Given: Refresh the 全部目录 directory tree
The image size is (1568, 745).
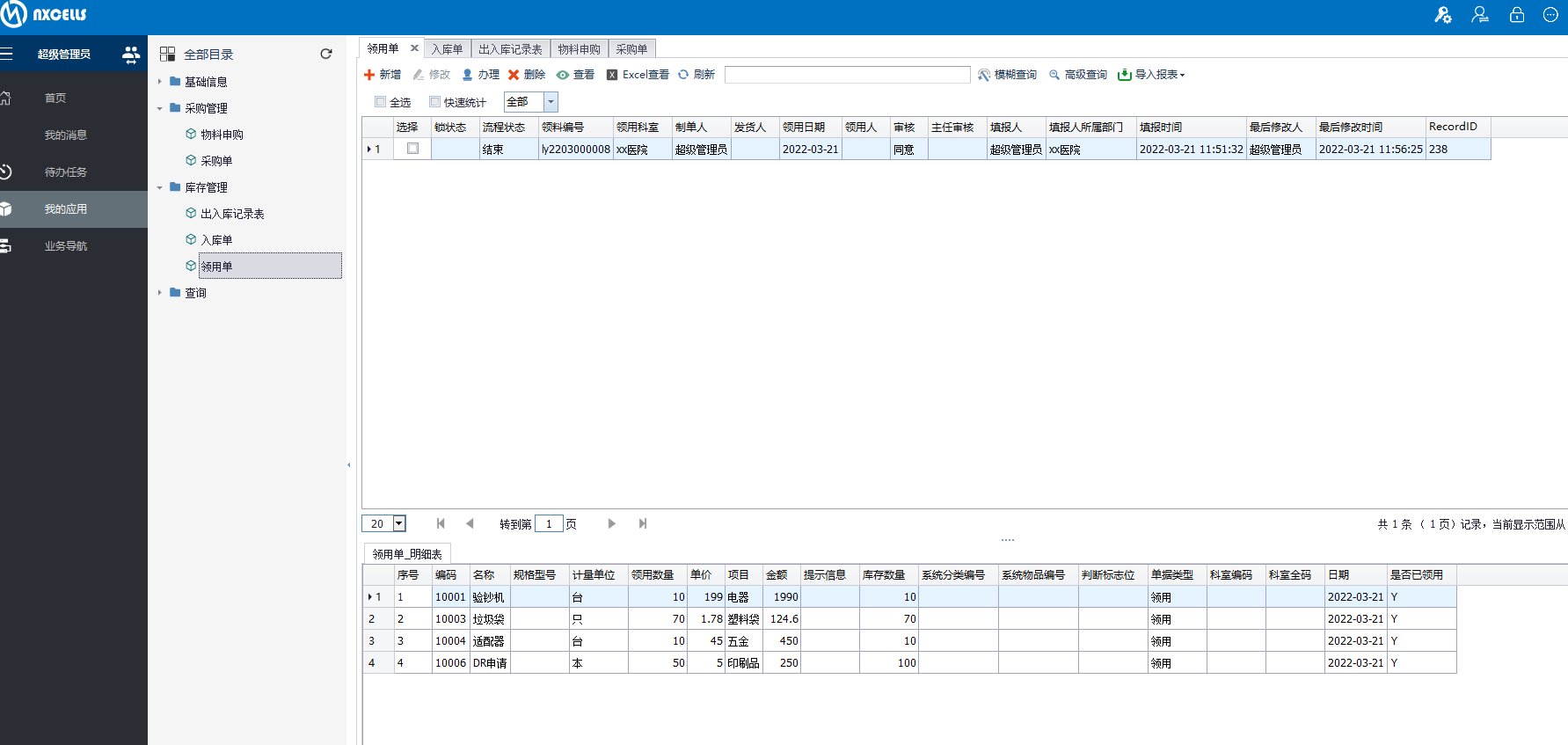Looking at the screenshot, I should [326, 54].
